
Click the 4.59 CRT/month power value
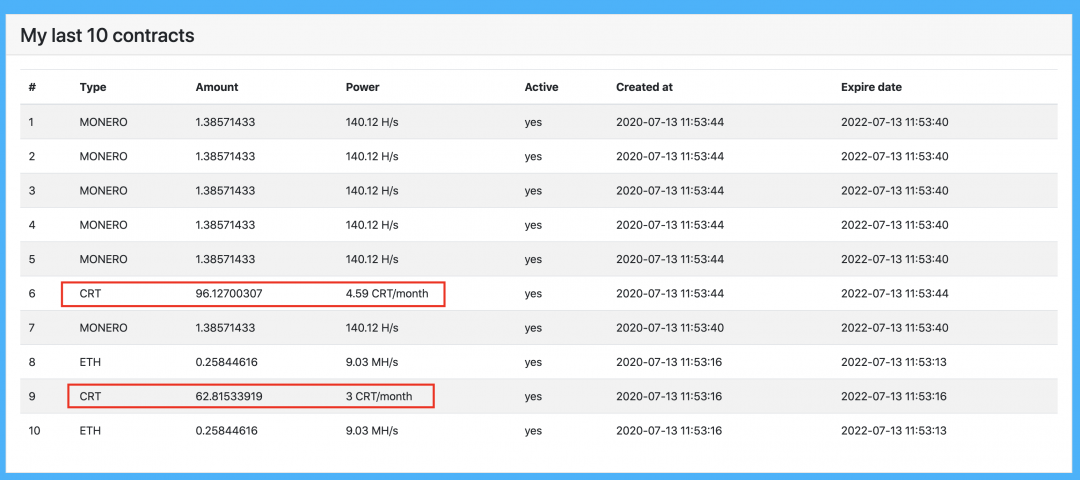click(x=387, y=294)
